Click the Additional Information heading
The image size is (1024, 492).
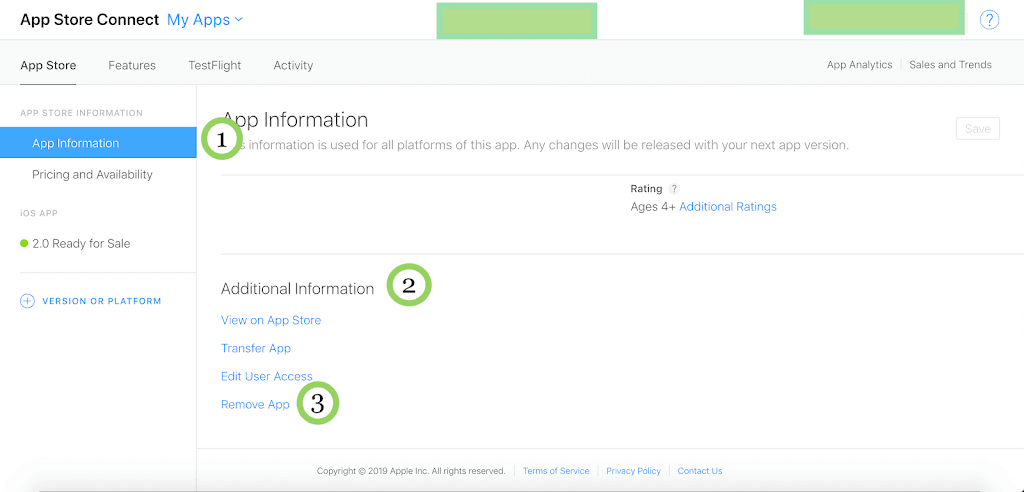(297, 289)
